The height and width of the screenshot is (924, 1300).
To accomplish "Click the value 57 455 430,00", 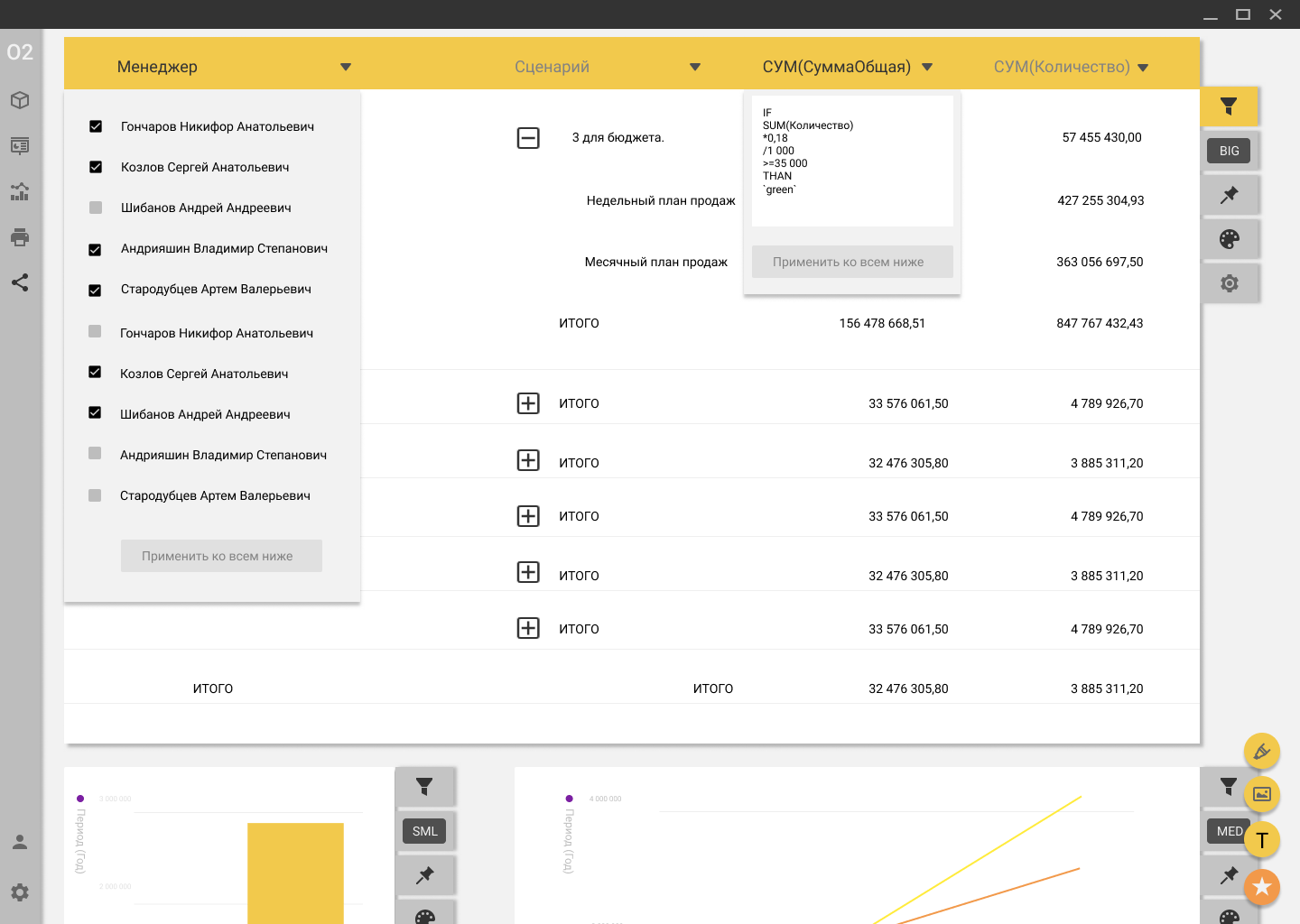I will point(1101,137).
